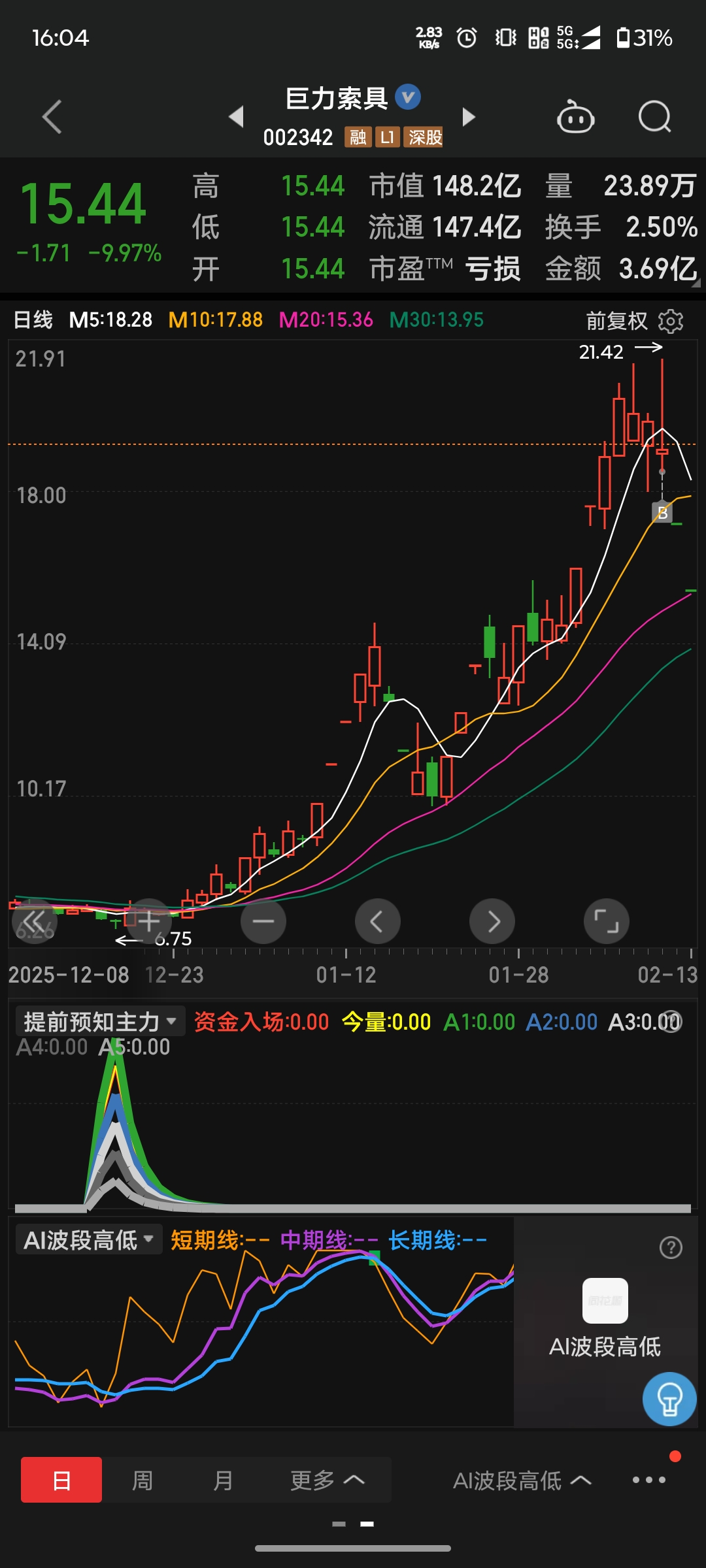Zoom out the chart with minus button

tap(263, 921)
